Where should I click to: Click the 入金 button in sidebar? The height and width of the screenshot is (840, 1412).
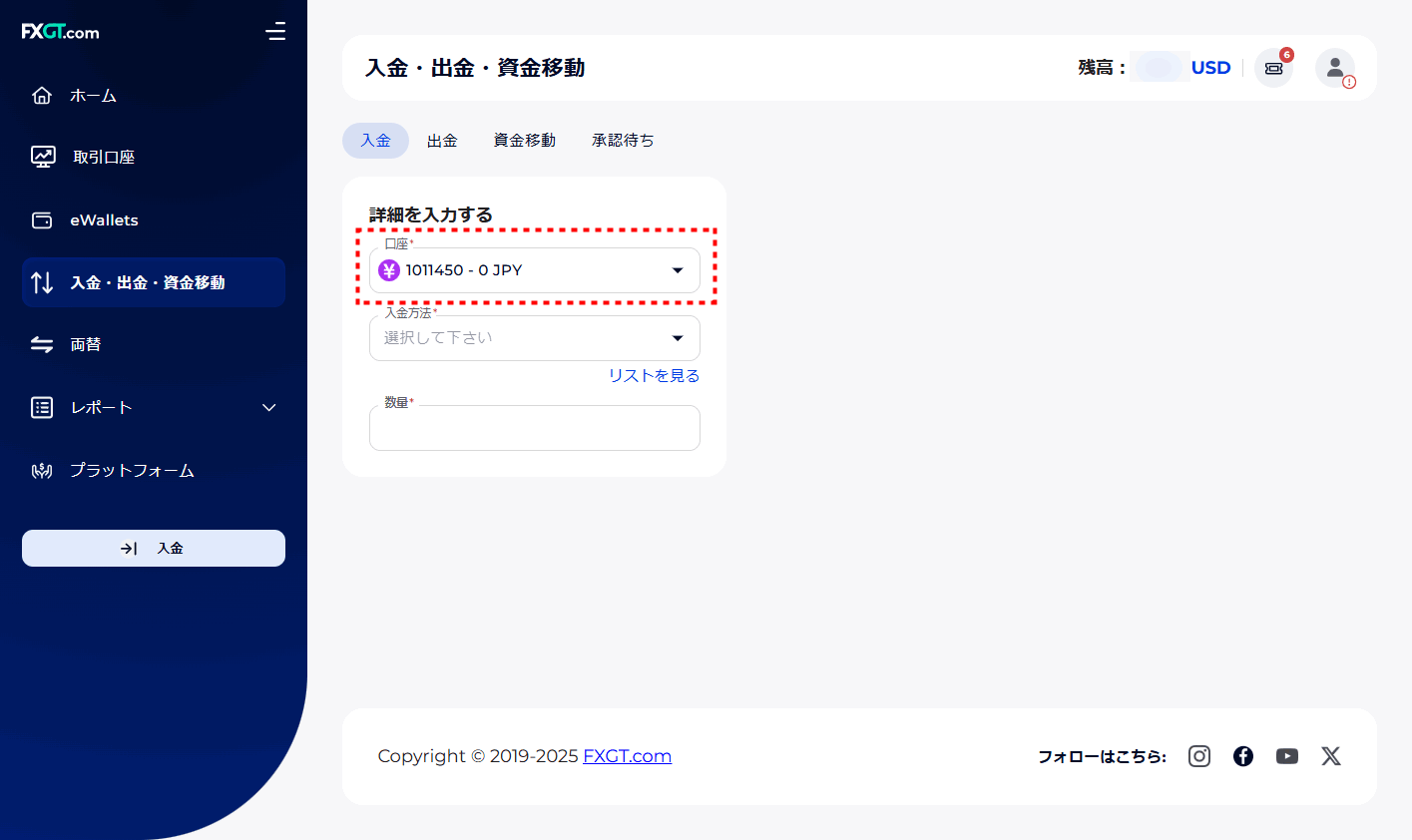pyautogui.click(x=154, y=548)
